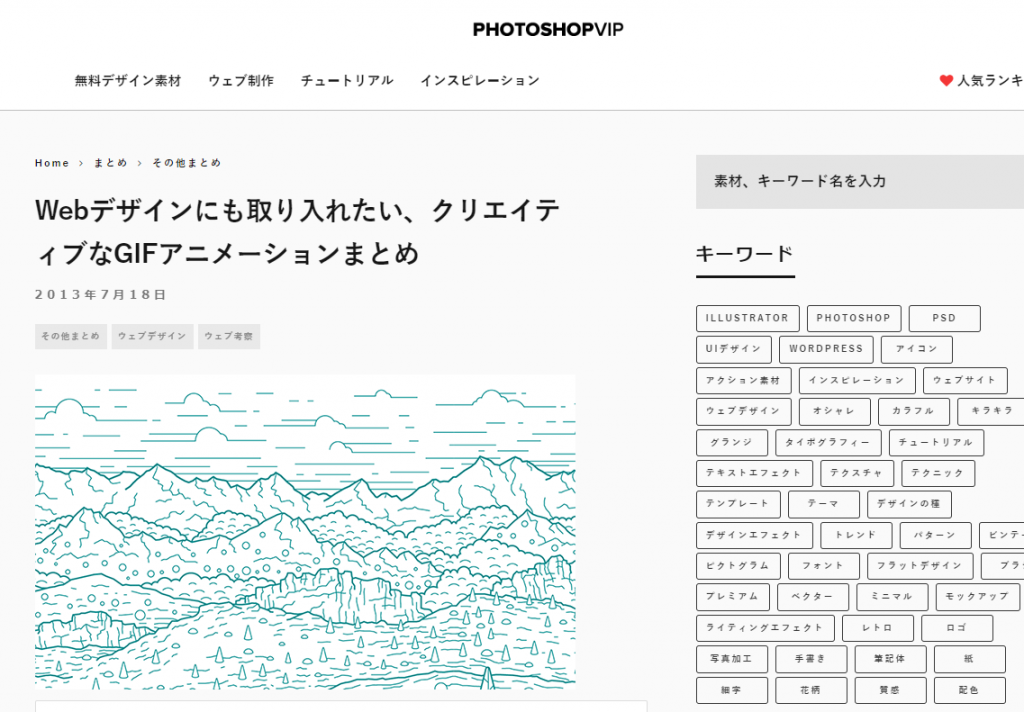This screenshot has height=712, width=1024.
Task: Open 無料デザイン素材 in top navigation
Action: point(128,80)
